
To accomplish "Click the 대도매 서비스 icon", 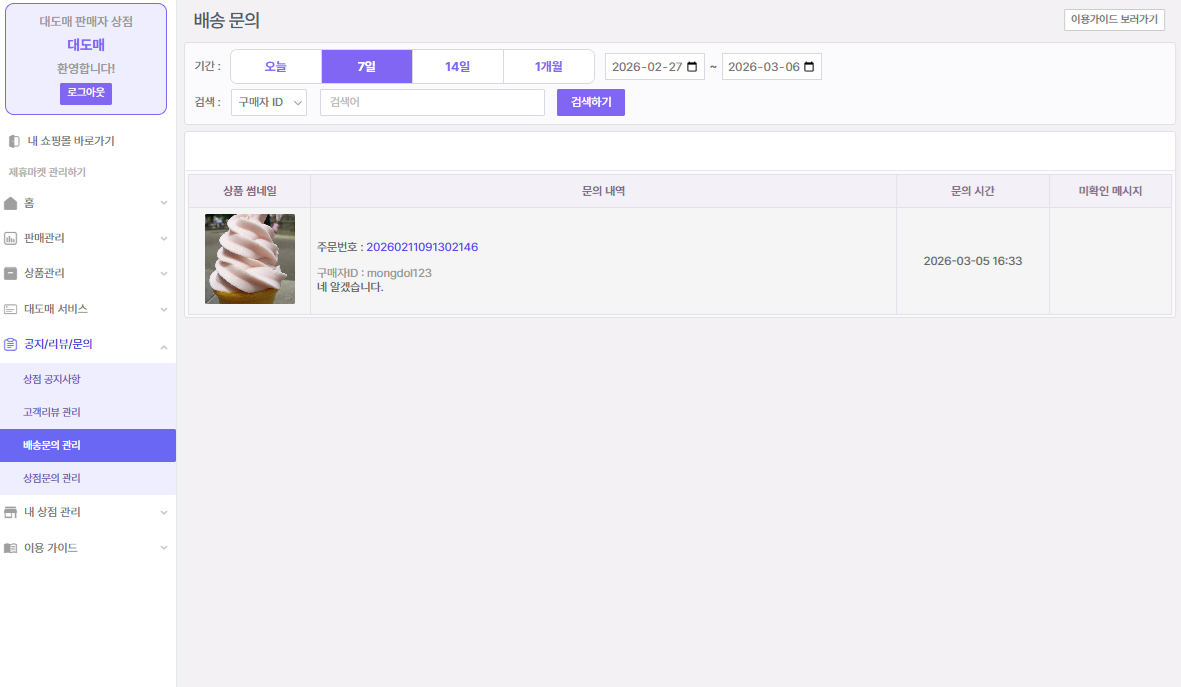I will pos(11,309).
